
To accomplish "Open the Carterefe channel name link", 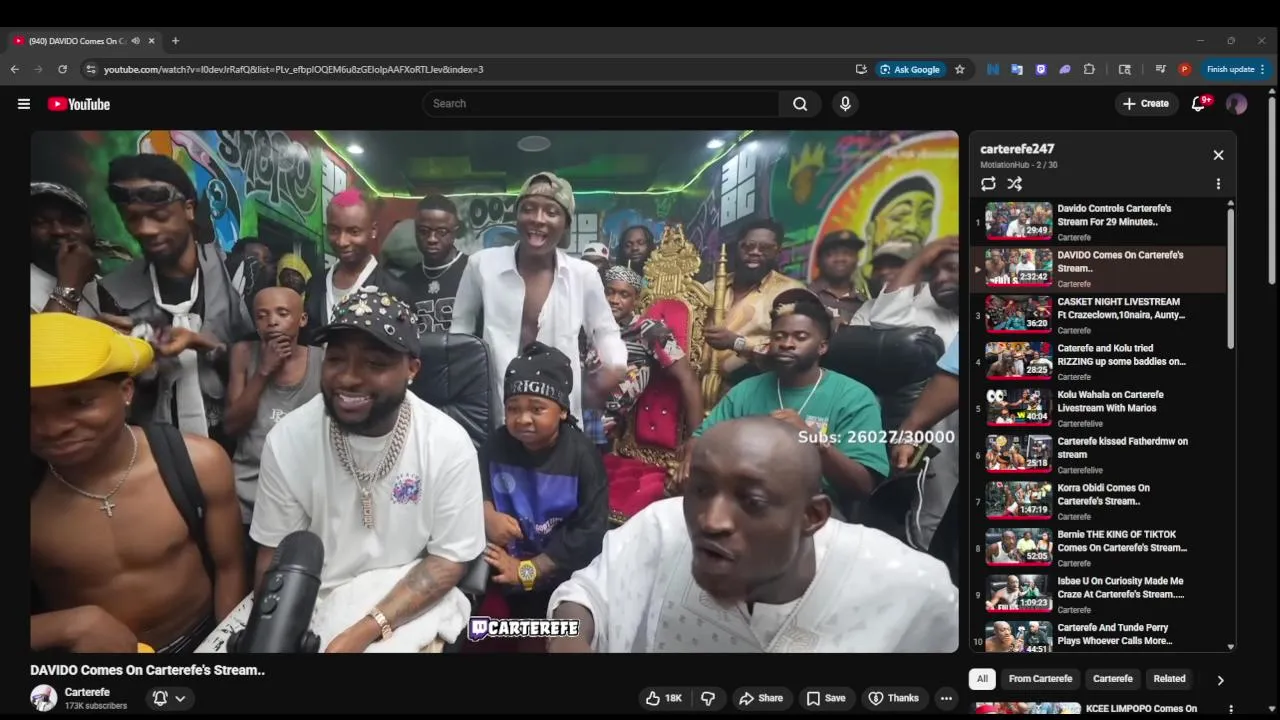I will tap(87, 692).
